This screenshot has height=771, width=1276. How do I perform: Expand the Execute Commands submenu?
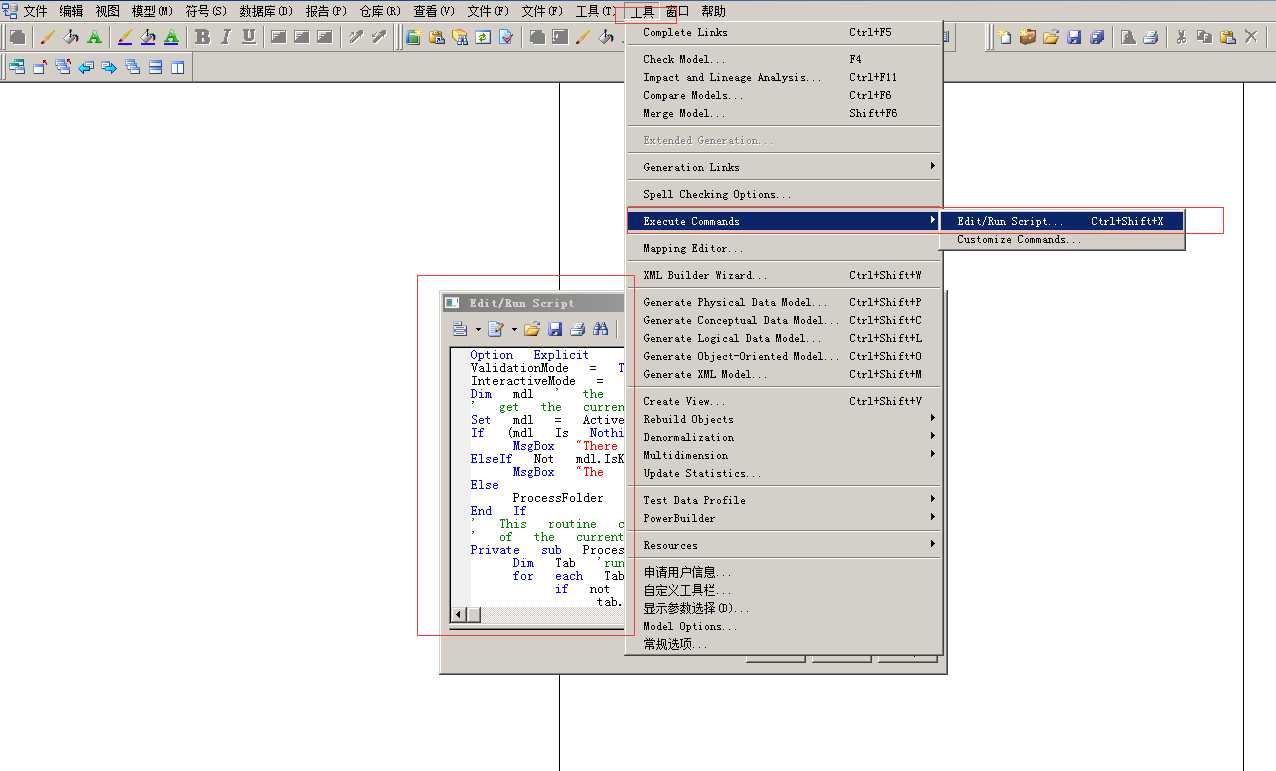click(x=785, y=221)
